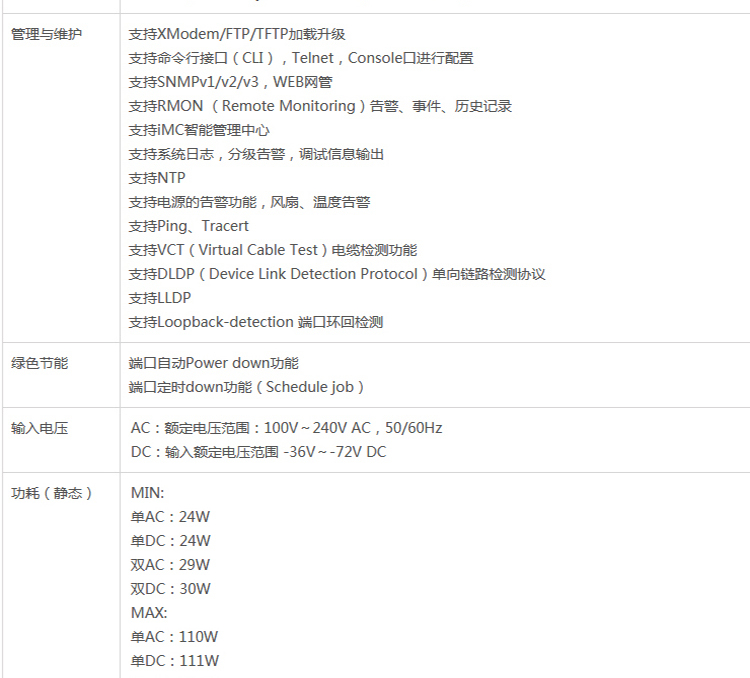Click the 支持系统日志 分级告警 line

click(256, 154)
